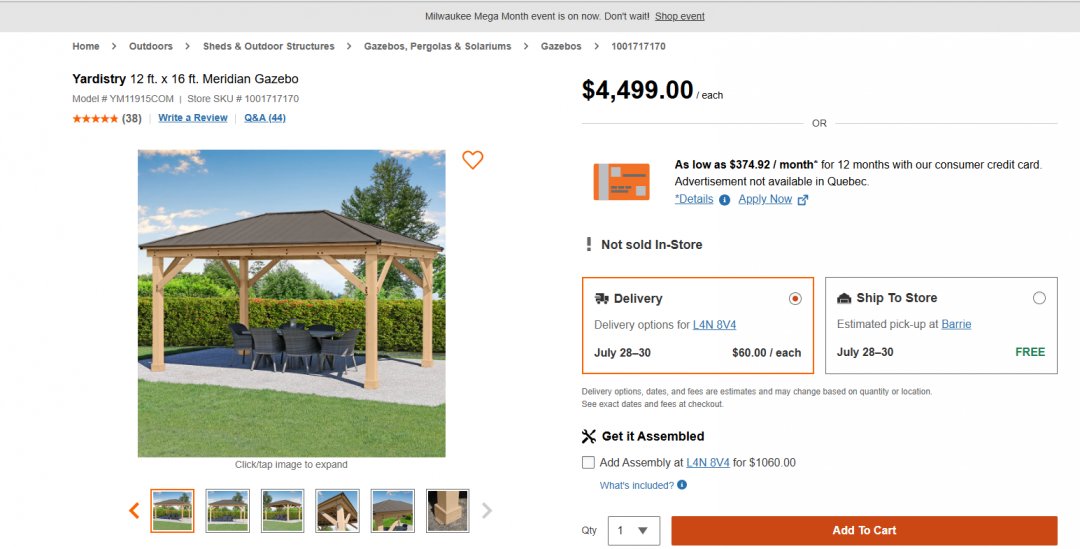This screenshot has height=549, width=1080.
Task: Click the five-star rating icons
Action: [95, 118]
